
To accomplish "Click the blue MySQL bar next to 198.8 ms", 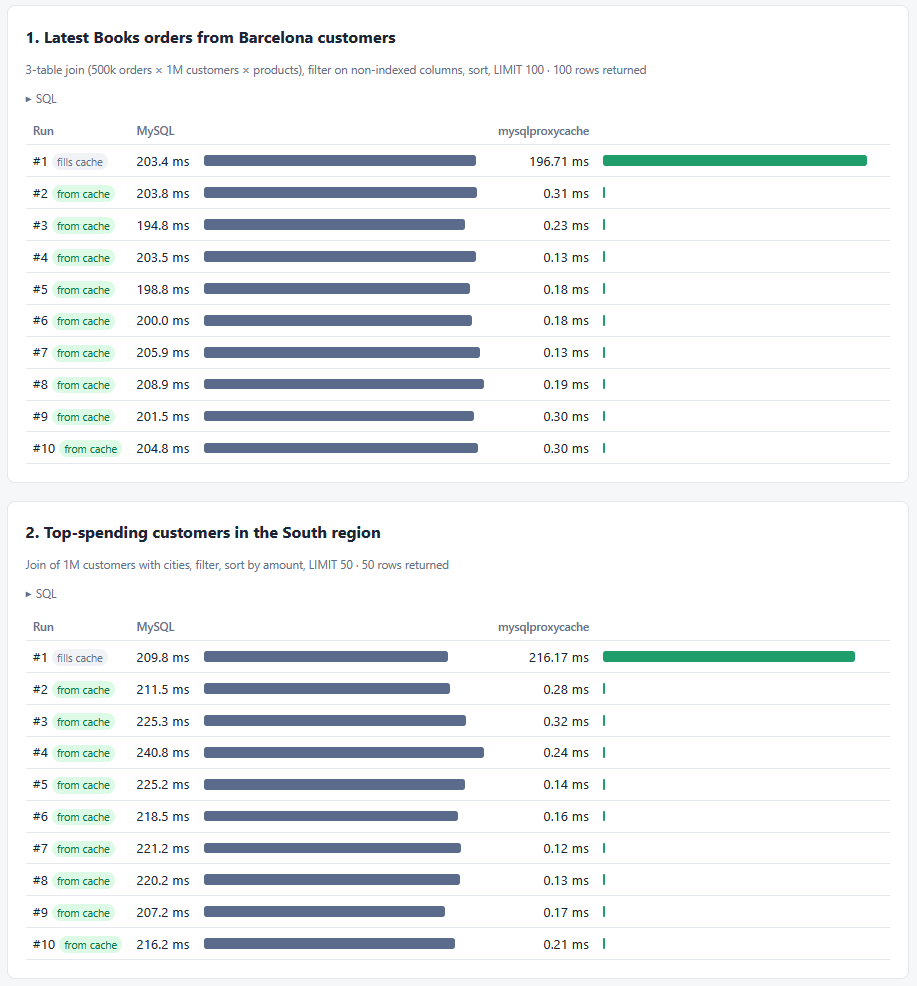I will point(337,289).
